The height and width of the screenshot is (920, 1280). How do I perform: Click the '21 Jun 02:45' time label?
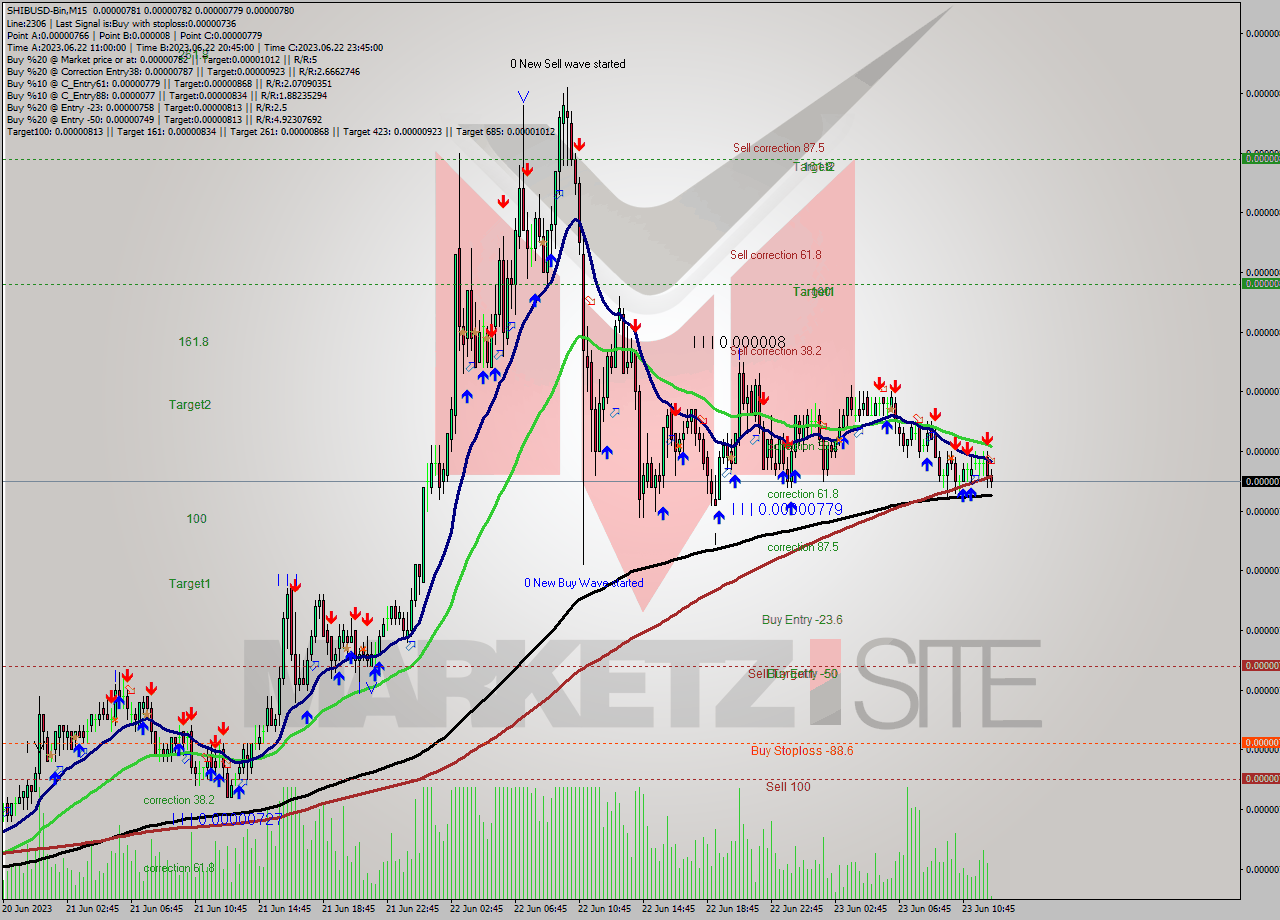click(92, 910)
